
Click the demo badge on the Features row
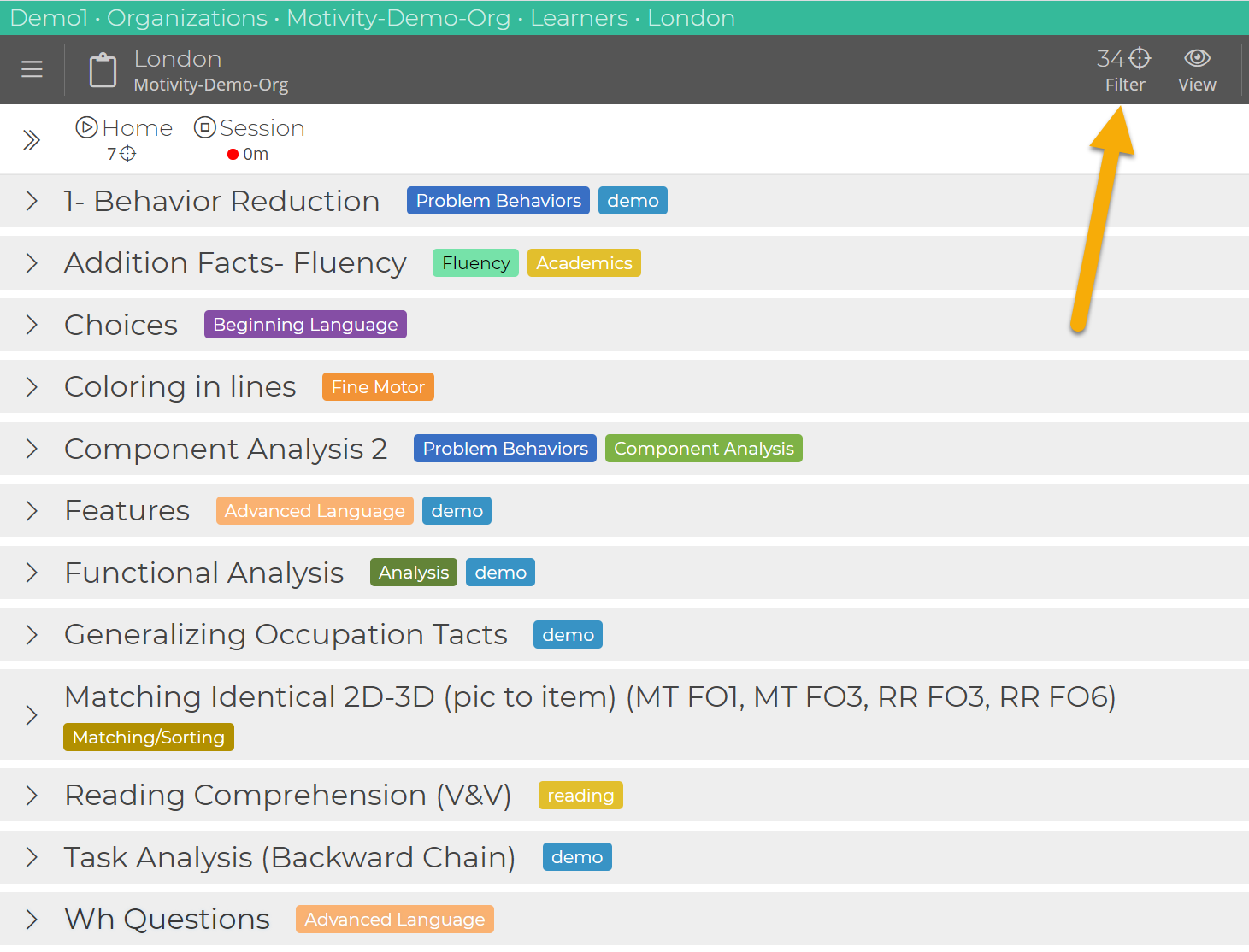(457, 510)
